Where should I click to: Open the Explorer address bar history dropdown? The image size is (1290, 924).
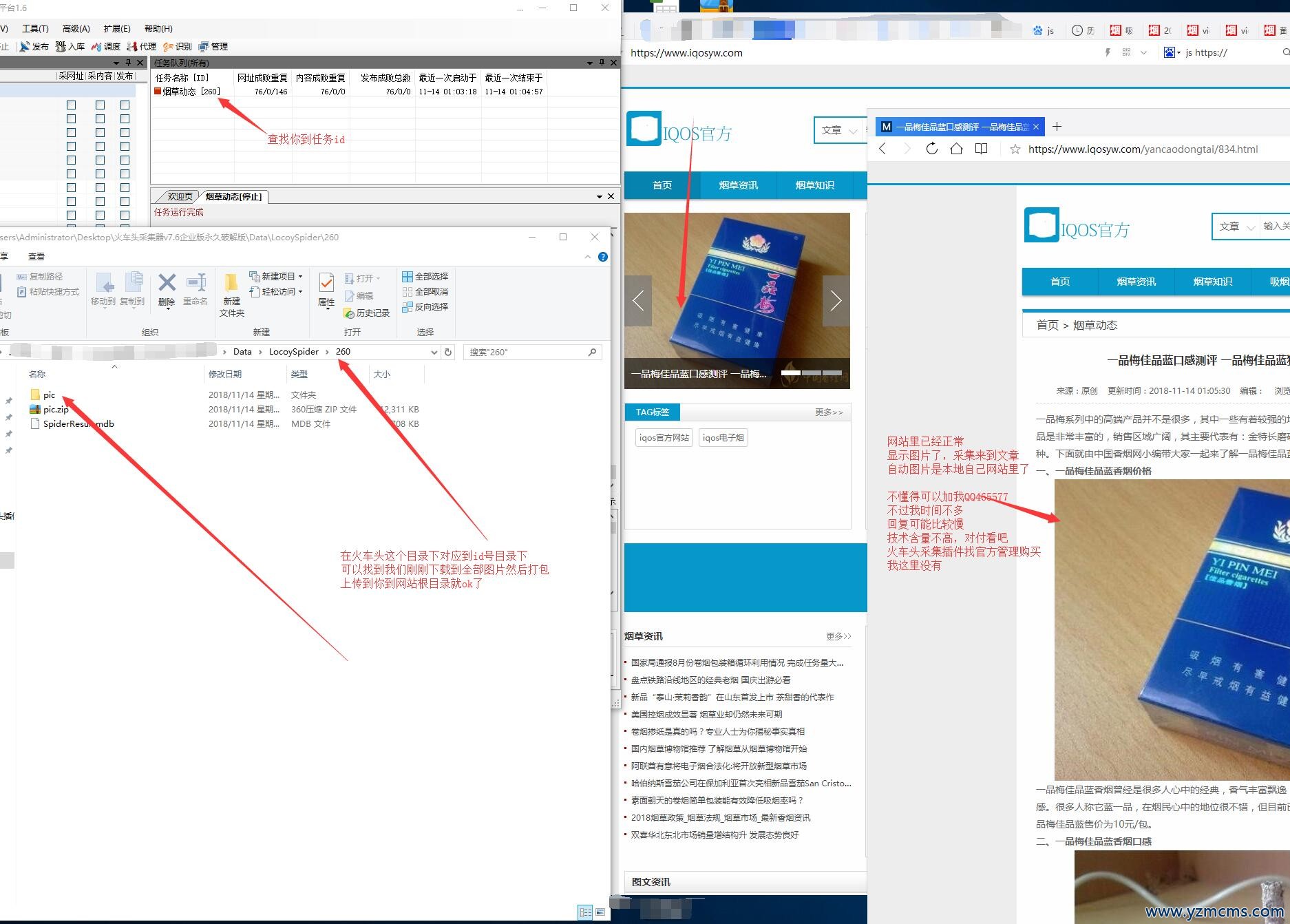click(x=434, y=352)
